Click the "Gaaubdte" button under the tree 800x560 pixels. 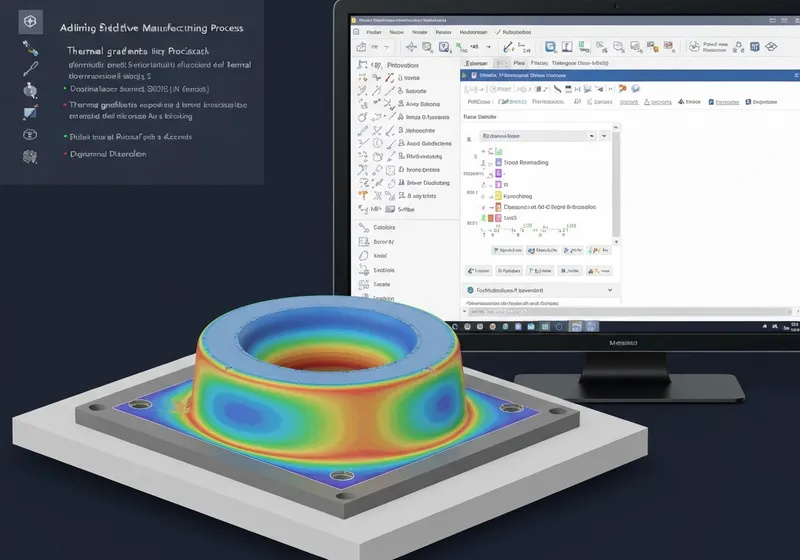point(542,250)
